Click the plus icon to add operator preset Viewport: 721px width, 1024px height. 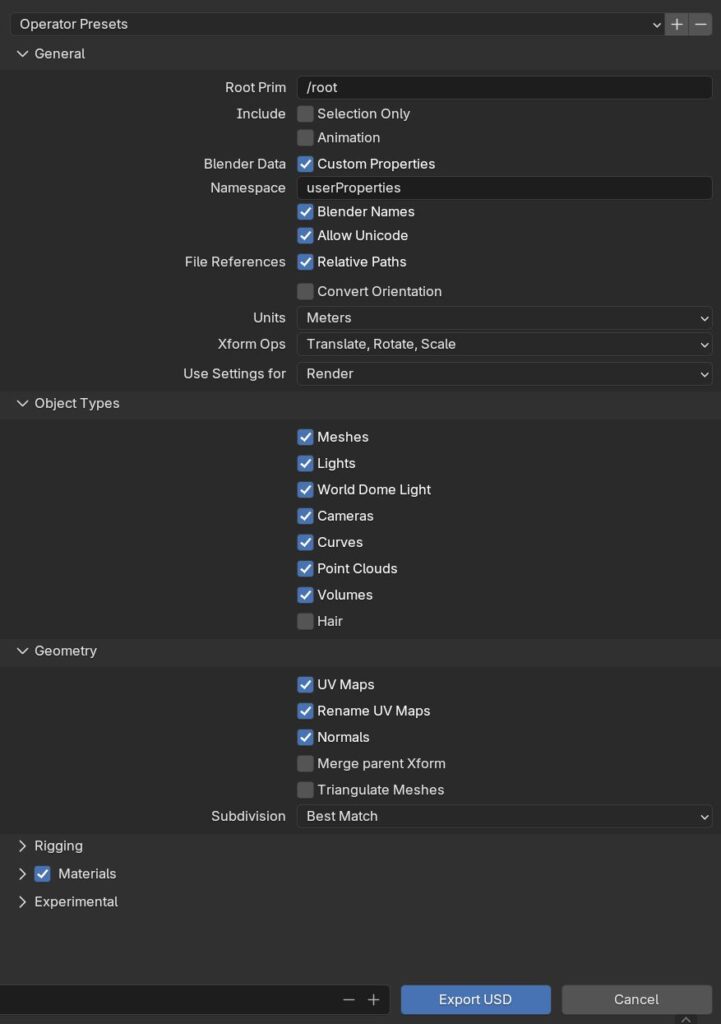click(x=677, y=24)
